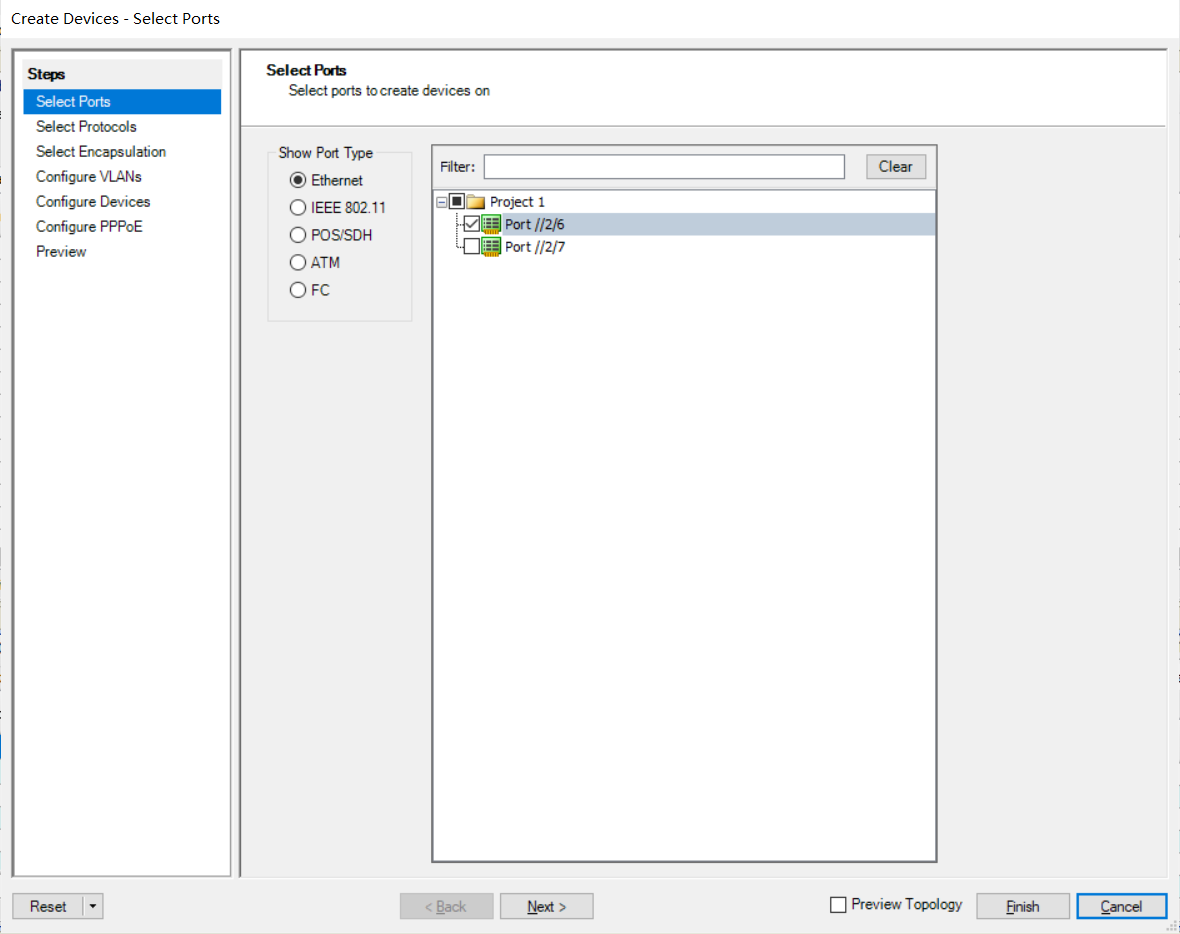This screenshot has height=934, width=1180.
Task: Select the Port //2/7 tree row label
Action: [534, 247]
